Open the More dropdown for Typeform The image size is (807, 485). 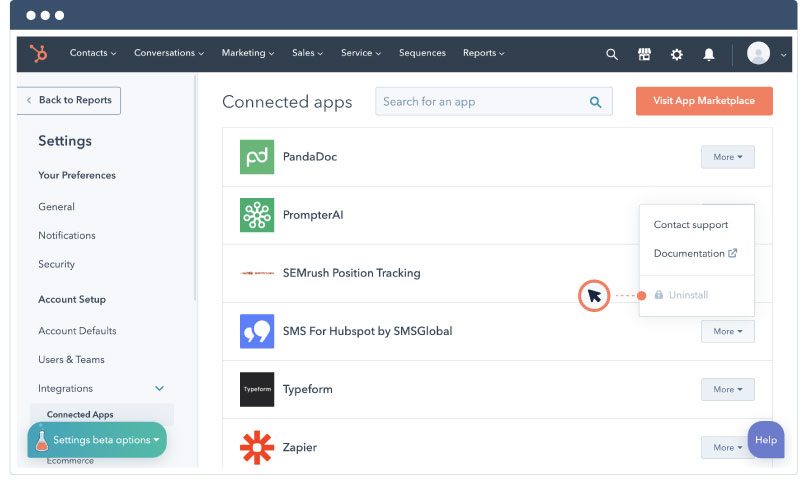pyautogui.click(x=728, y=390)
